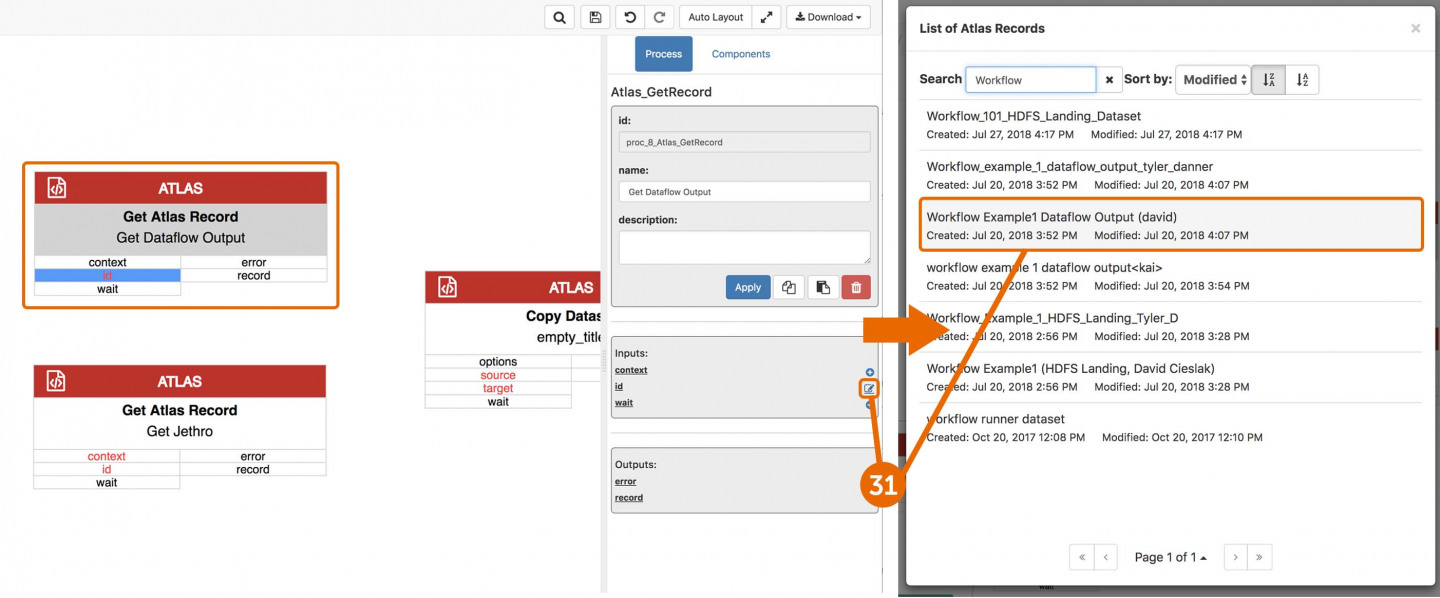
Task: Open the Sort by Modified dropdown
Action: point(1214,80)
